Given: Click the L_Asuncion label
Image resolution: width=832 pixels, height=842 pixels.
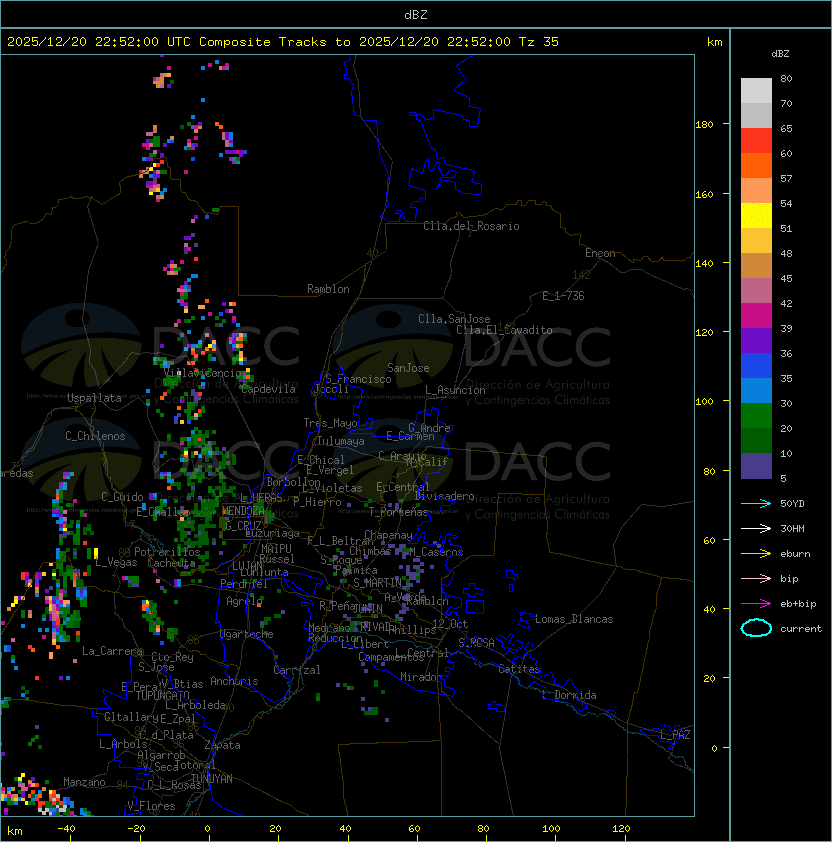Looking at the screenshot, I should [x=455, y=390].
